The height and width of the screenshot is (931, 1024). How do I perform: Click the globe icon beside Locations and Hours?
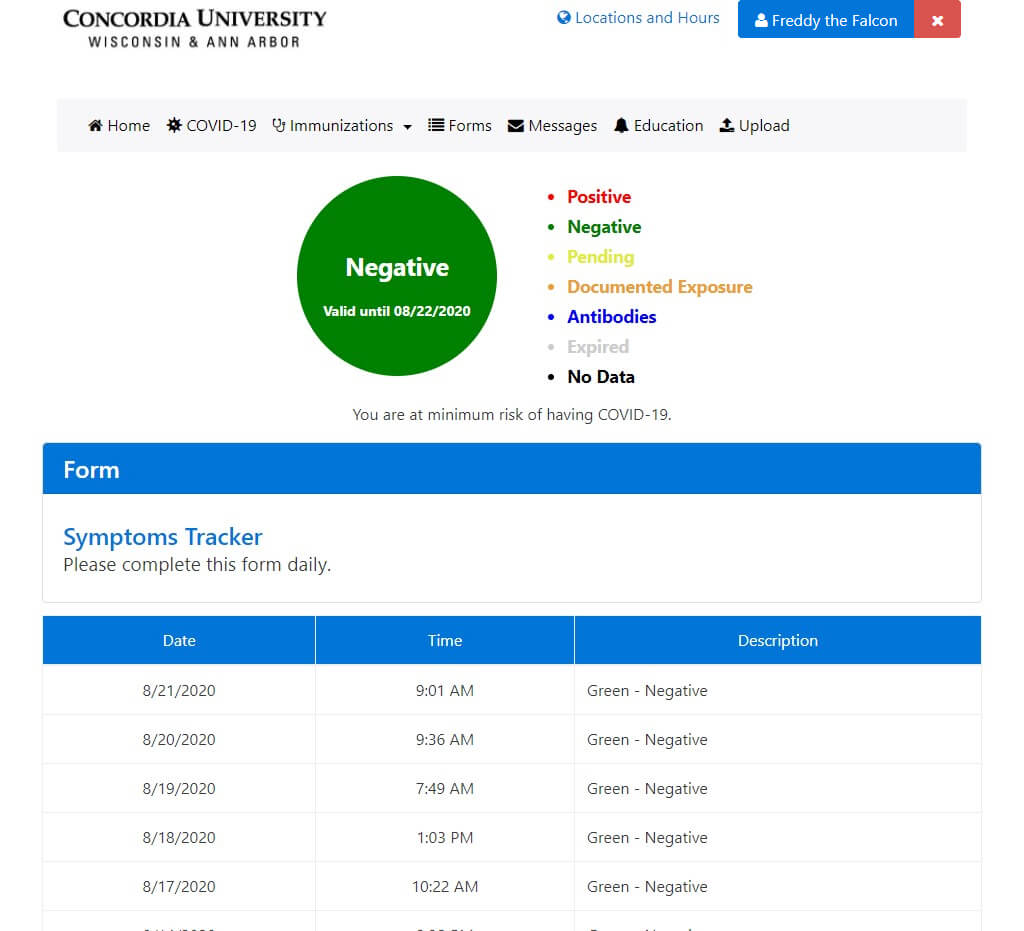tap(564, 18)
